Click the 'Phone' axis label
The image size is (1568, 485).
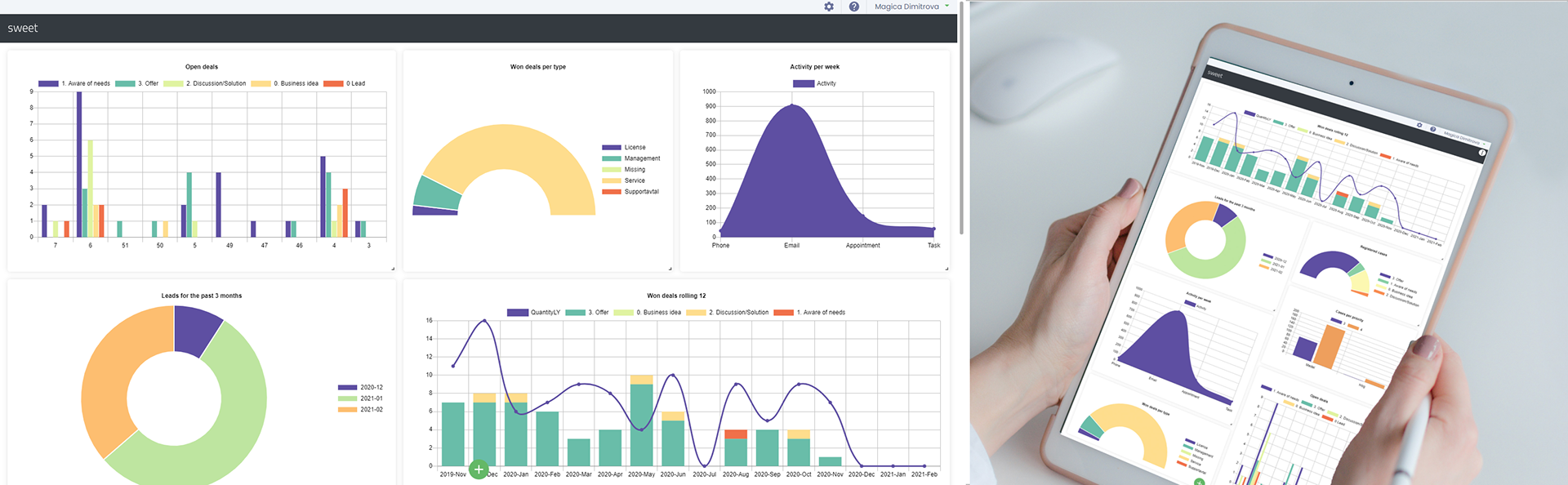pos(720,246)
